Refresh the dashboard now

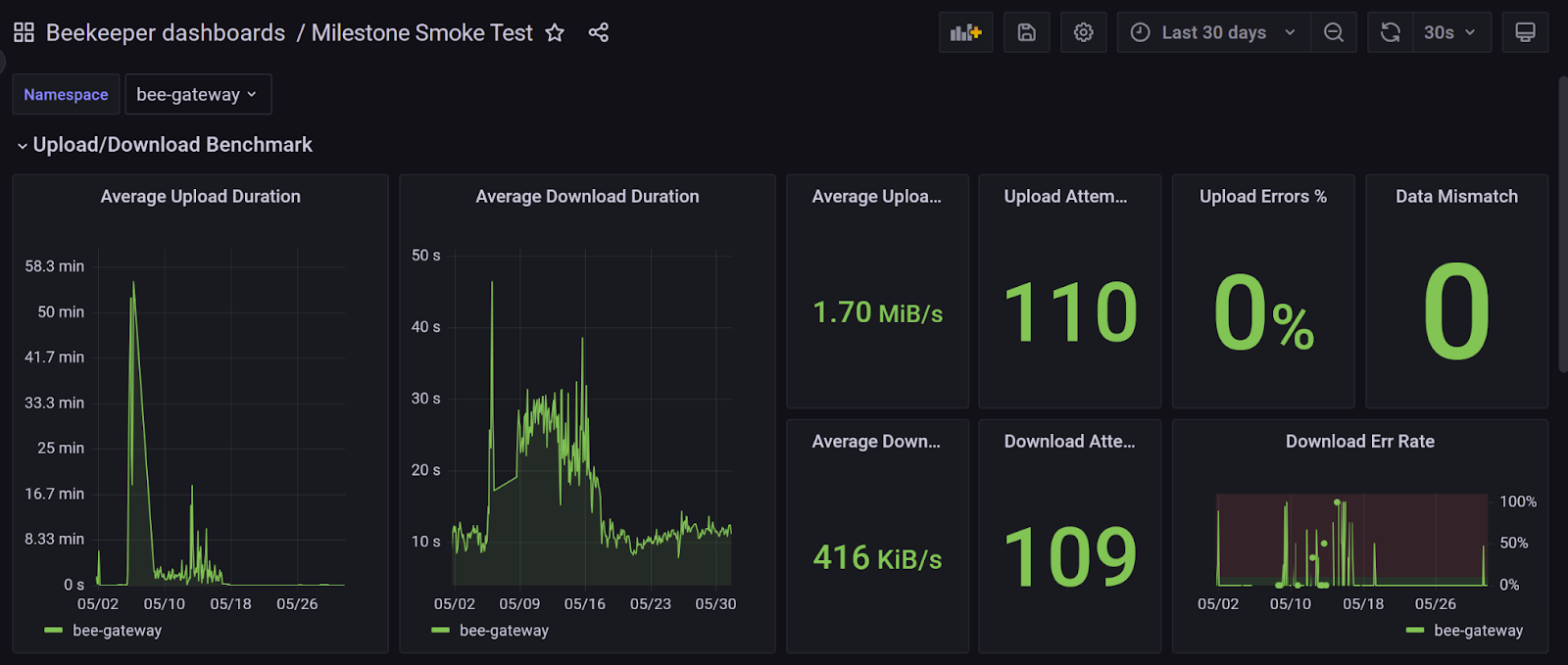(x=1390, y=32)
